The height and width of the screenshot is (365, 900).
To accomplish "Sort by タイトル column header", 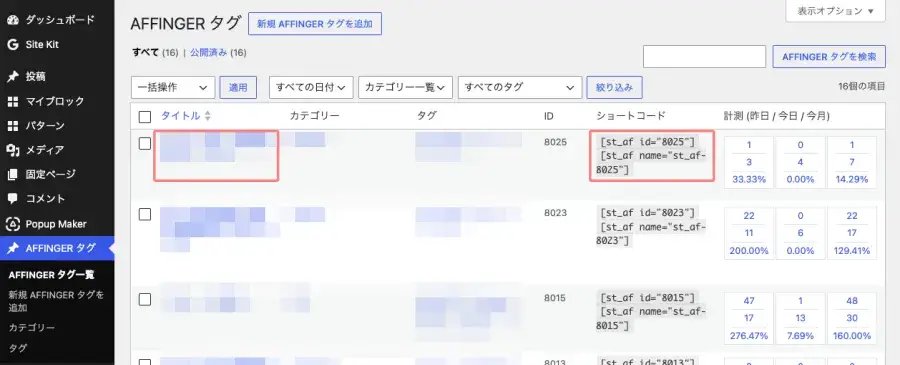I will click(180, 116).
